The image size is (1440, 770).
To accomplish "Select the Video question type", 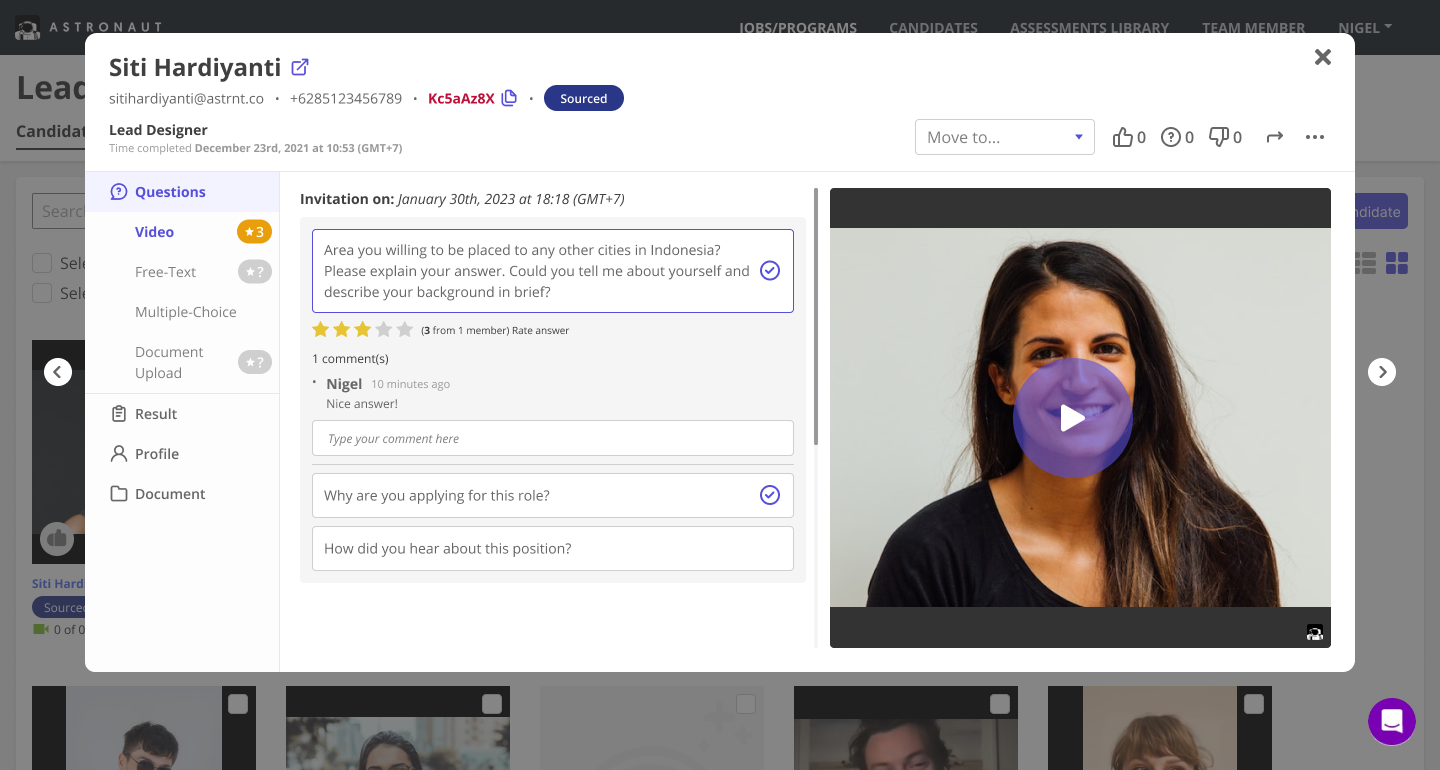I will 155,232.
